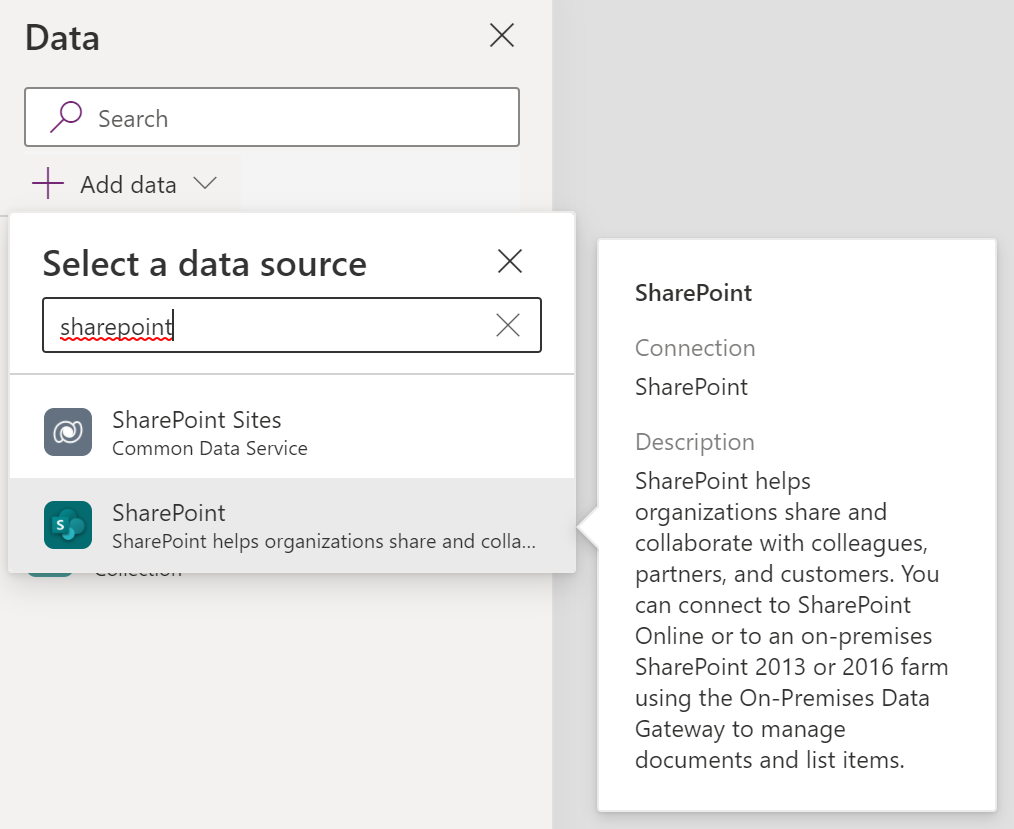
Task: Click the green SharePoint connector icon
Action: click(68, 525)
